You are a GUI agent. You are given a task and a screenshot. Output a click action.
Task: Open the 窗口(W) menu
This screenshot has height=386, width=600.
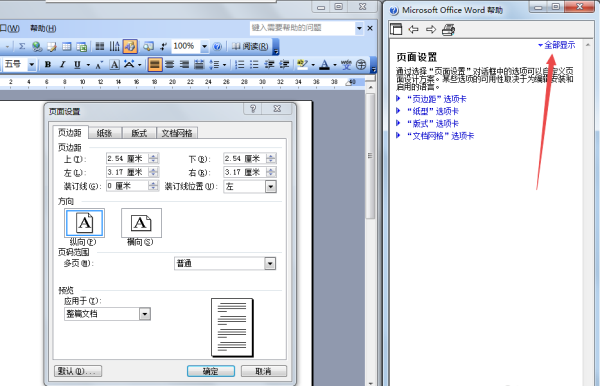tap(10, 28)
